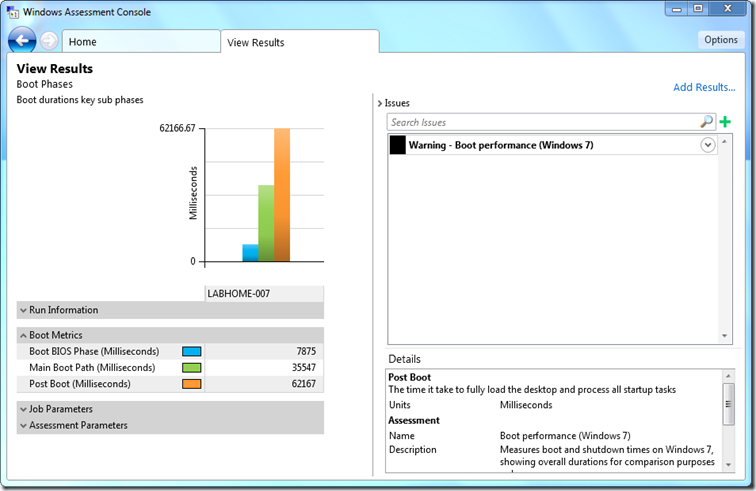The height and width of the screenshot is (491, 756).
Task: Collapse the Boot Metrics section
Action: pyautogui.click(x=23, y=335)
